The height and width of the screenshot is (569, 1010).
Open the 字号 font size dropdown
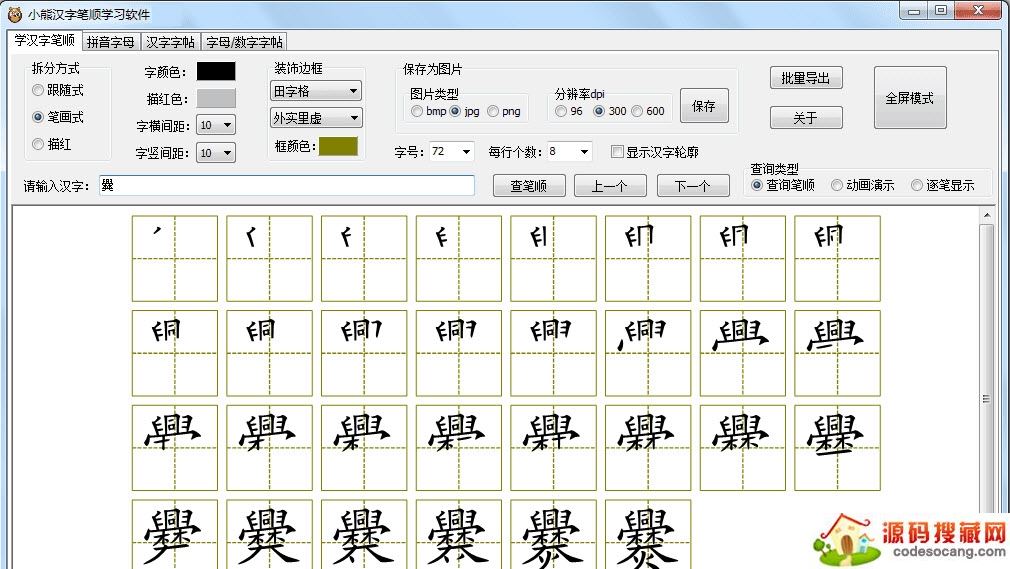(x=451, y=152)
